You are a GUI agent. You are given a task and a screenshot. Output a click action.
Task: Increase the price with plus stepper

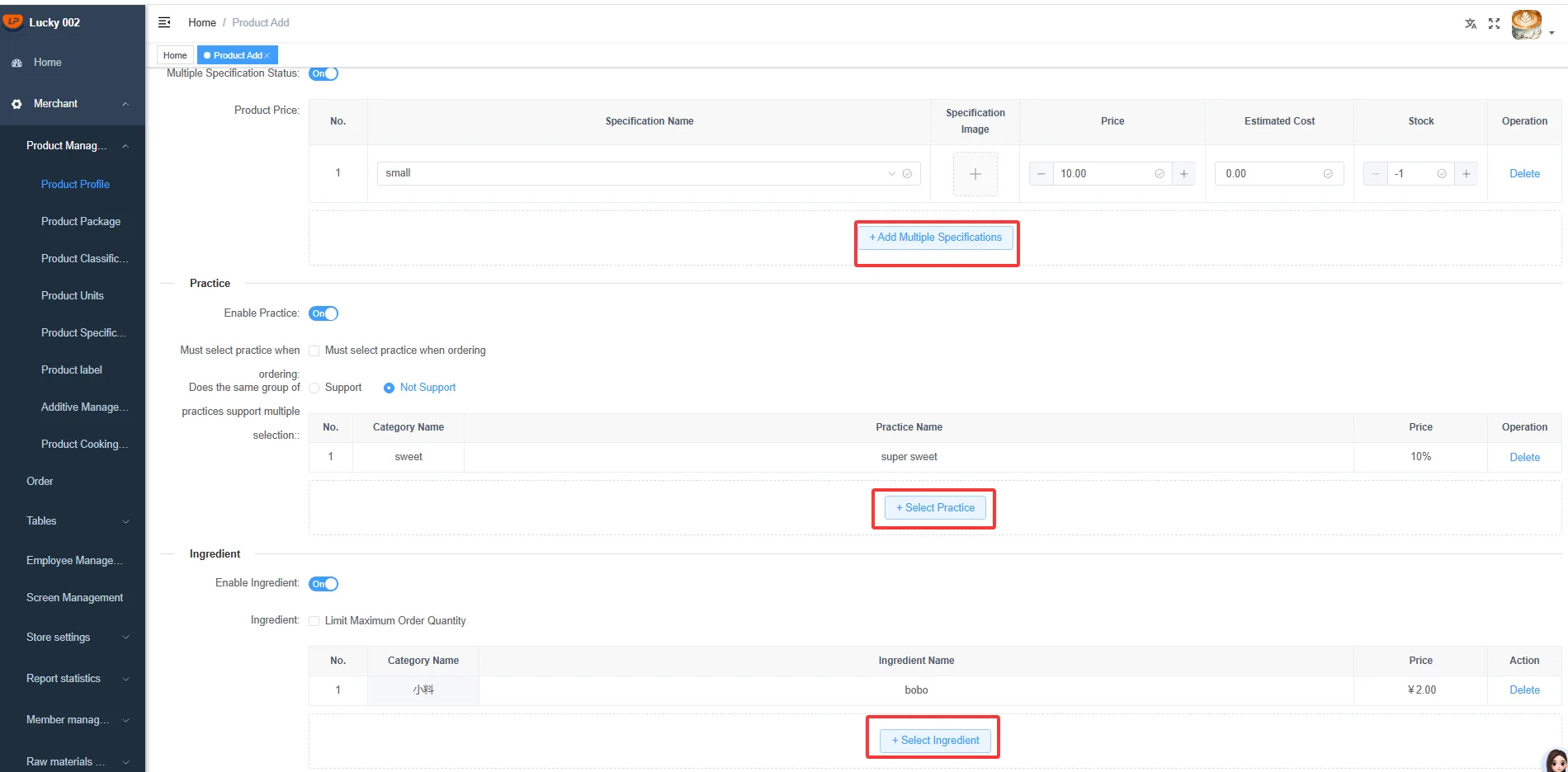click(x=1183, y=173)
